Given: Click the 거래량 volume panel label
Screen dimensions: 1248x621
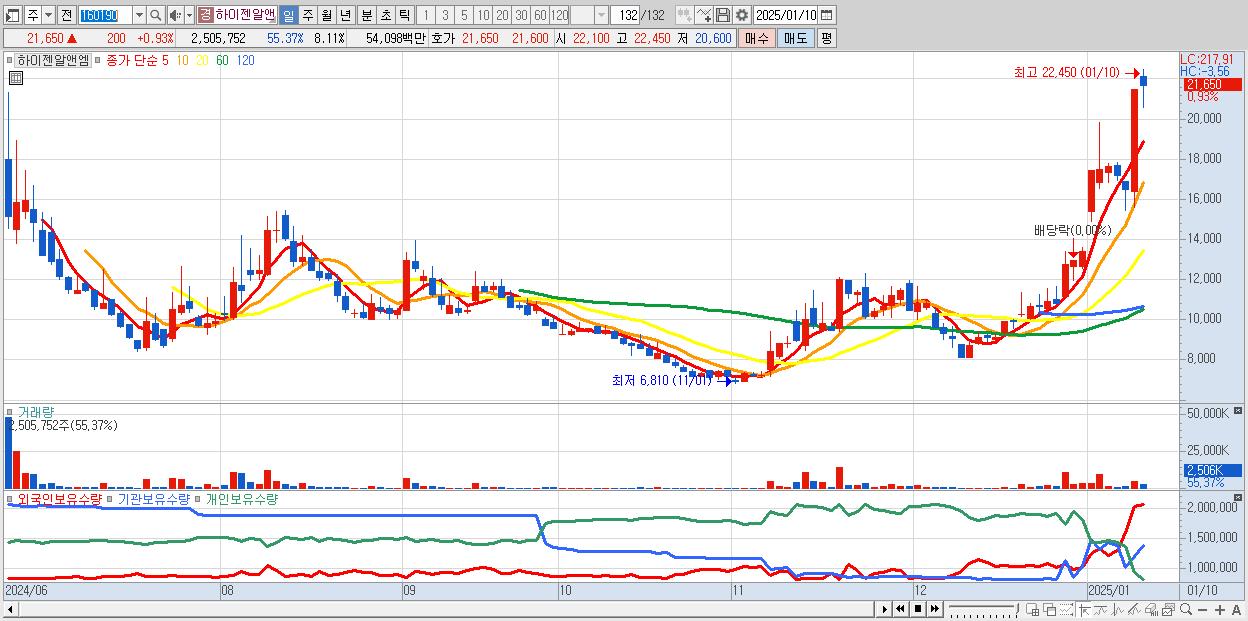Looking at the screenshot, I should tap(36, 411).
